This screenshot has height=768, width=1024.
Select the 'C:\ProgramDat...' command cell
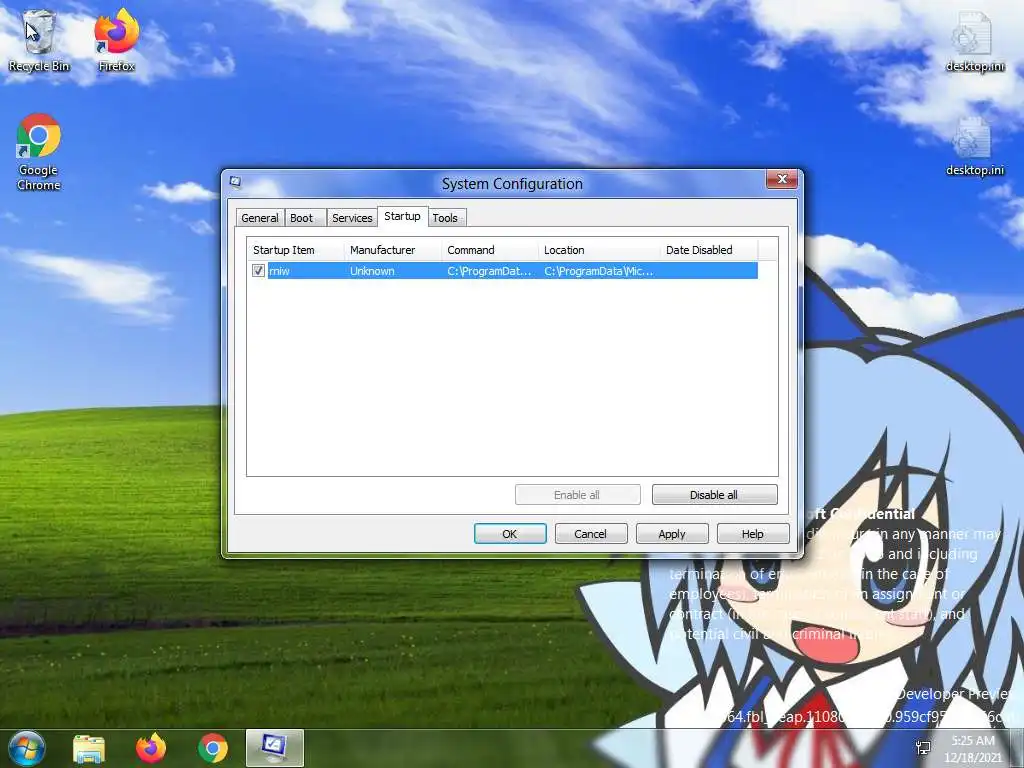click(x=489, y=271)
